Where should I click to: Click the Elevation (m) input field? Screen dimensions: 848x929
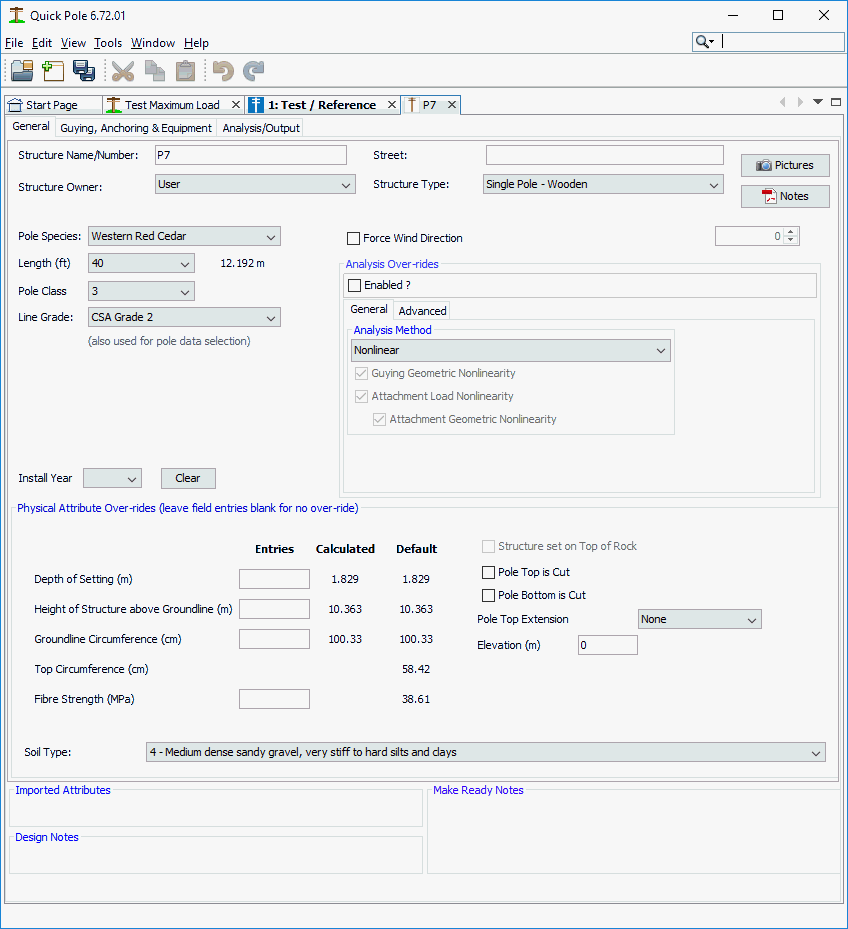[x=607, y=645]
